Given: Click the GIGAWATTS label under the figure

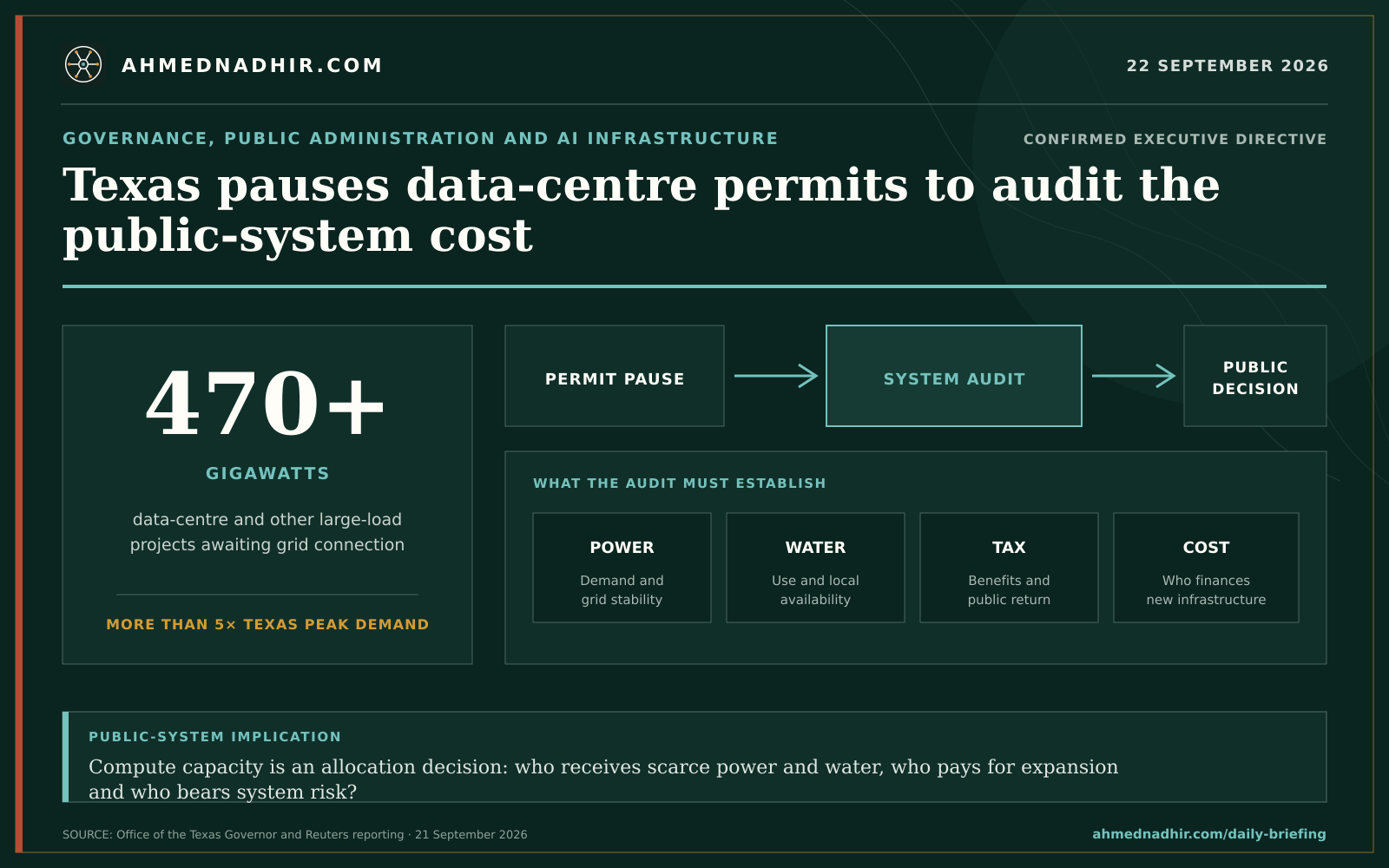Looking at the screenshot, I should [x=267, y=473].
